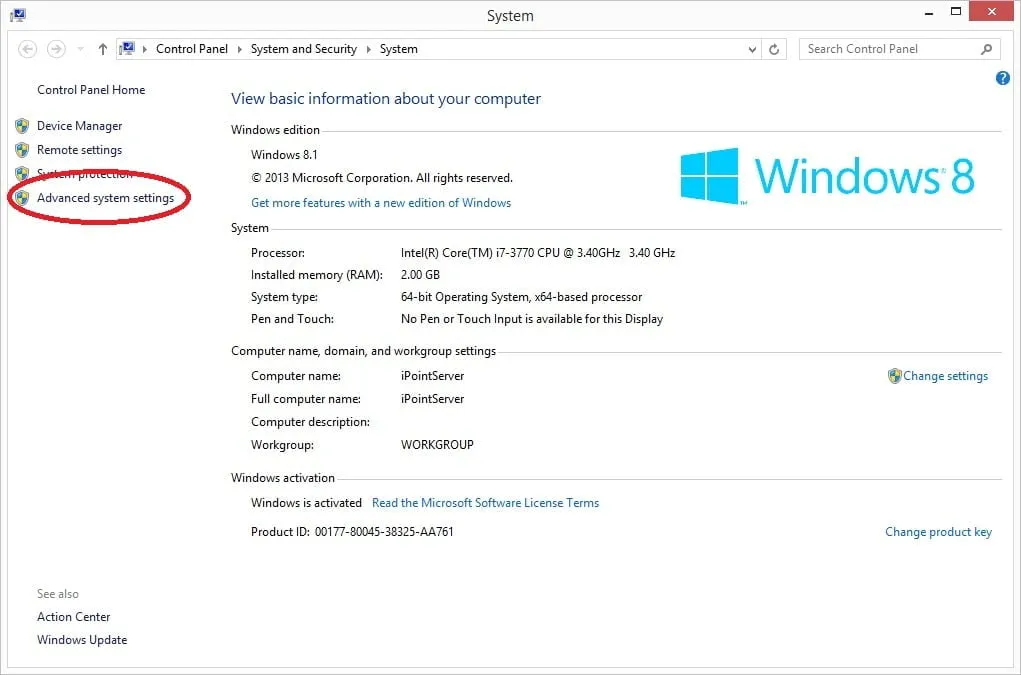Open Windows Update from See also
Screen dimensions: 1021x675
(x=82, y=640)
